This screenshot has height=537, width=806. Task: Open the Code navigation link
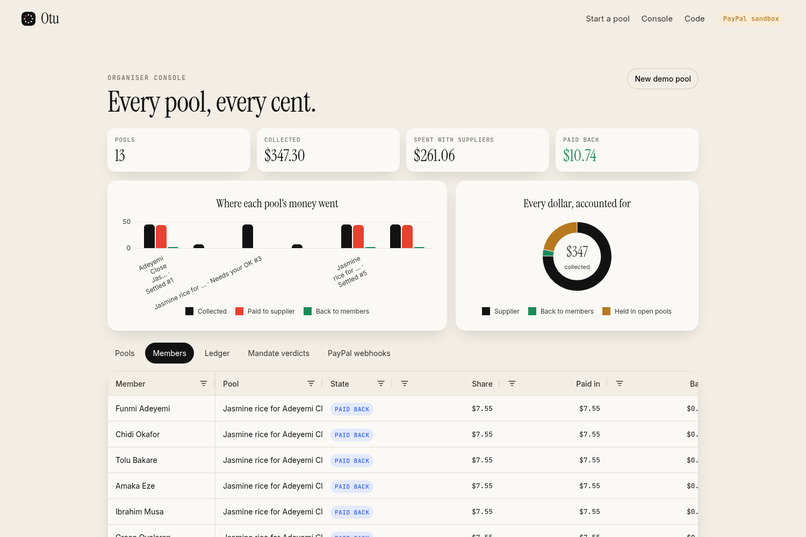click(694, 18)
